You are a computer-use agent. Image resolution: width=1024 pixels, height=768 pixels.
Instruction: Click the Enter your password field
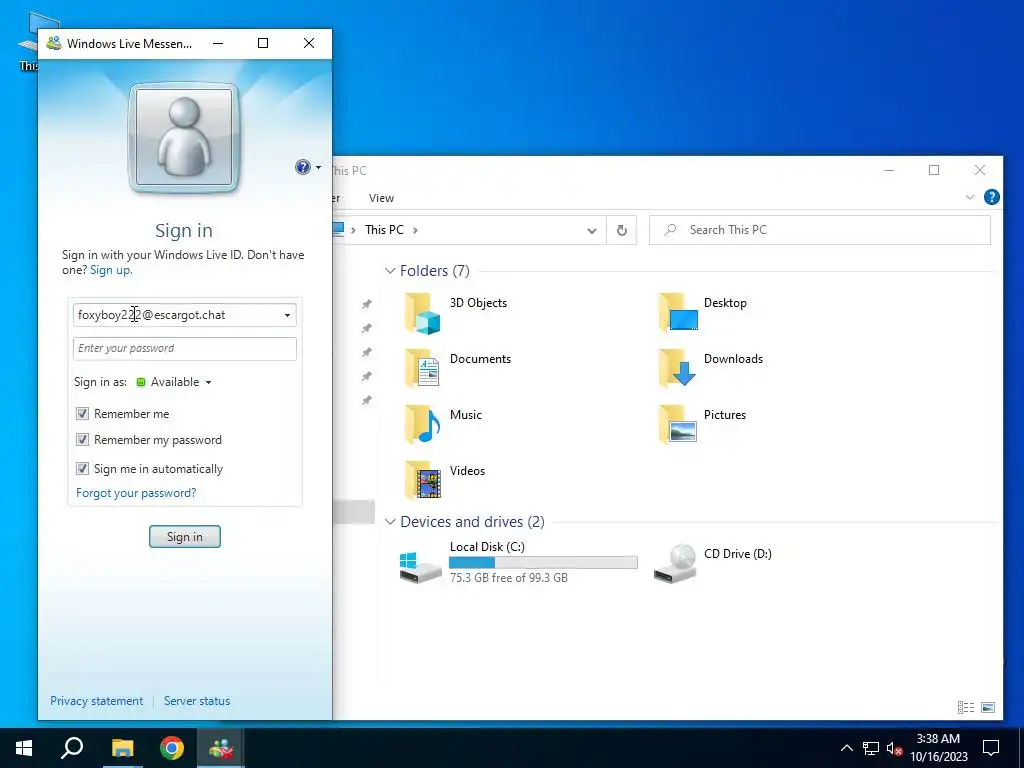point(185,349)
